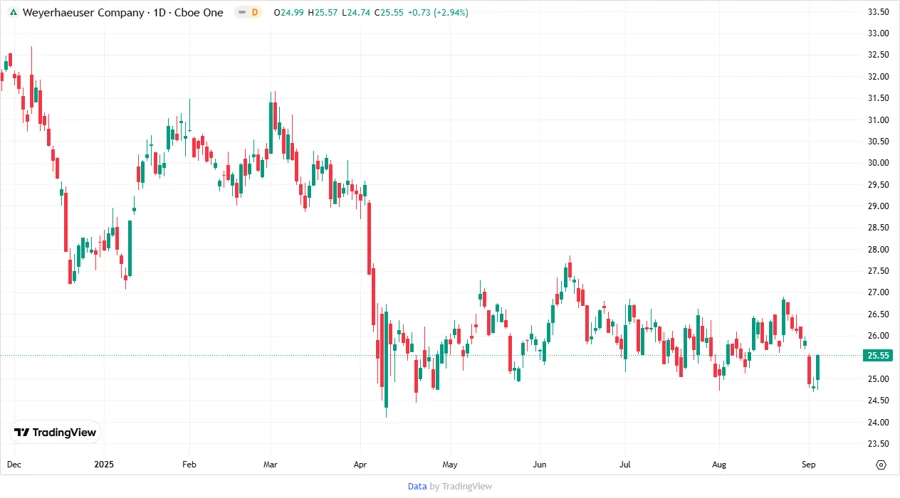Select the Apr label on time axis
The width and height of the screenshot is (900, 498).
[360, 464]
